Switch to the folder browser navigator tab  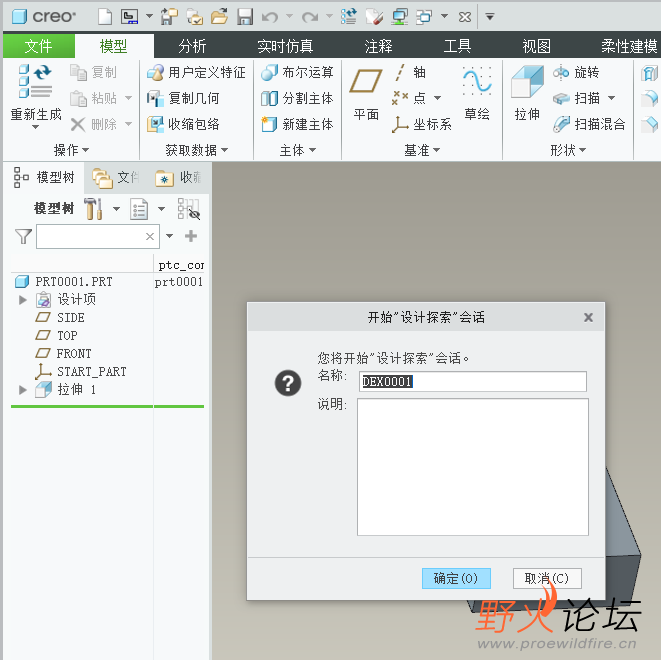pyautogui.click(x=116, y=178)
